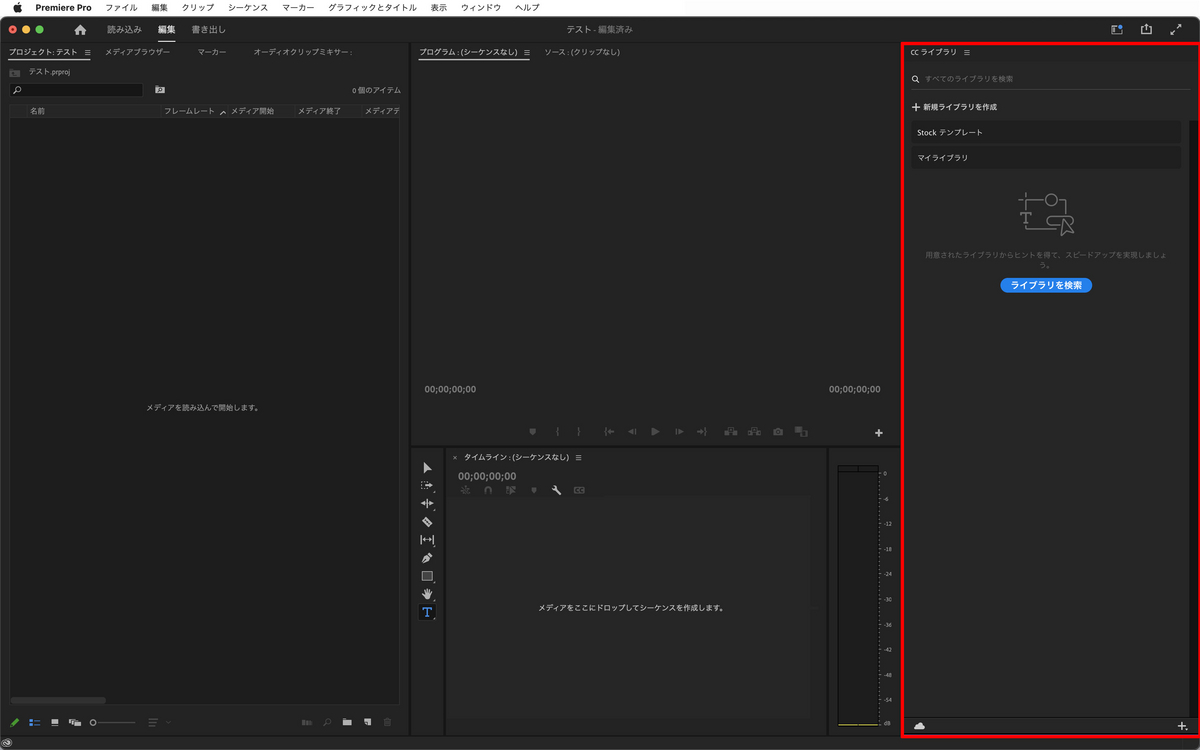Switch to メディアブラウザー tab
Screen dimensions: 1200x750
137,52
